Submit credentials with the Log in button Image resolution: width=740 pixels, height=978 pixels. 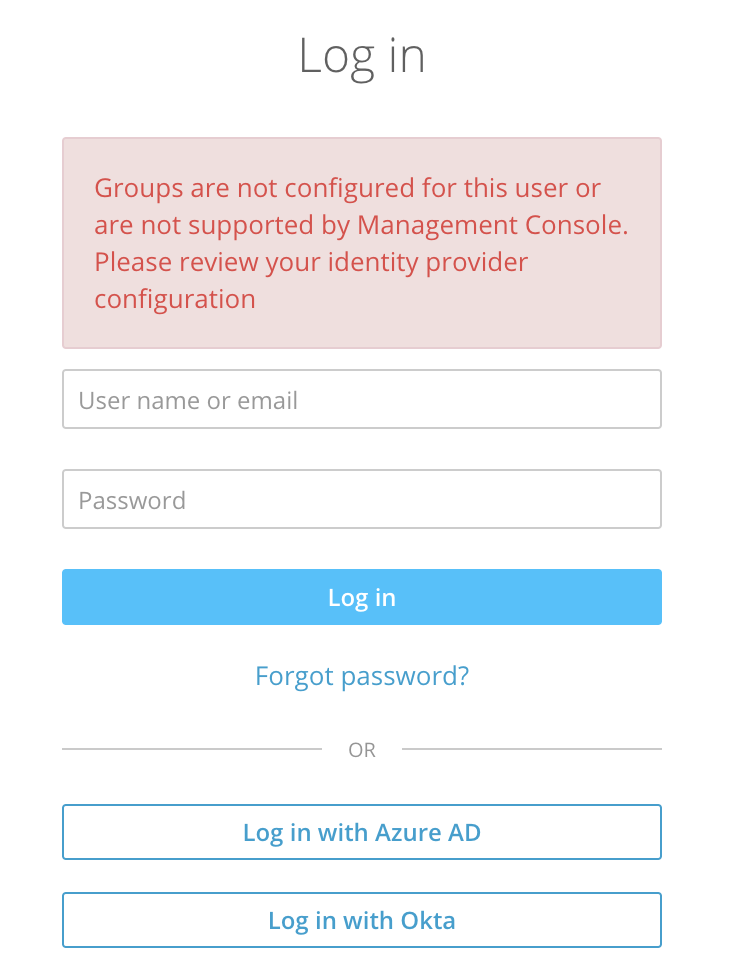(361, 597)
